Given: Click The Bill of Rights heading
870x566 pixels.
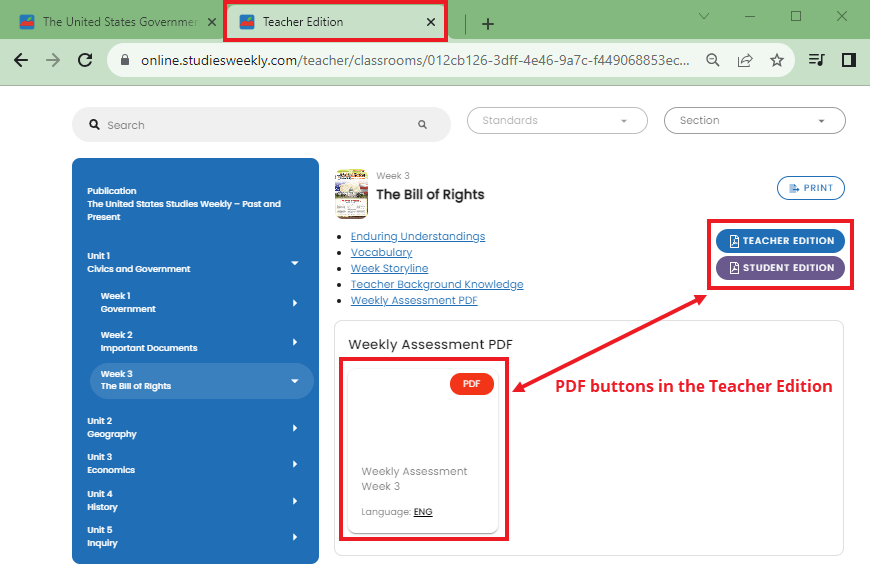Looking at the screenshot, I should click(430, 195).
